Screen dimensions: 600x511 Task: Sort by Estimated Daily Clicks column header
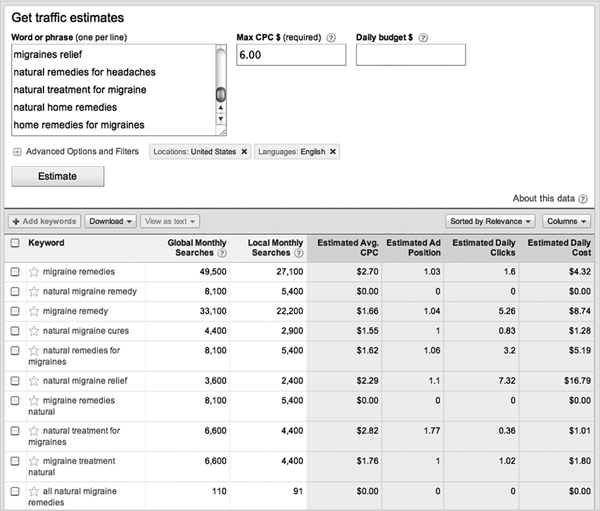coord(484,248)
